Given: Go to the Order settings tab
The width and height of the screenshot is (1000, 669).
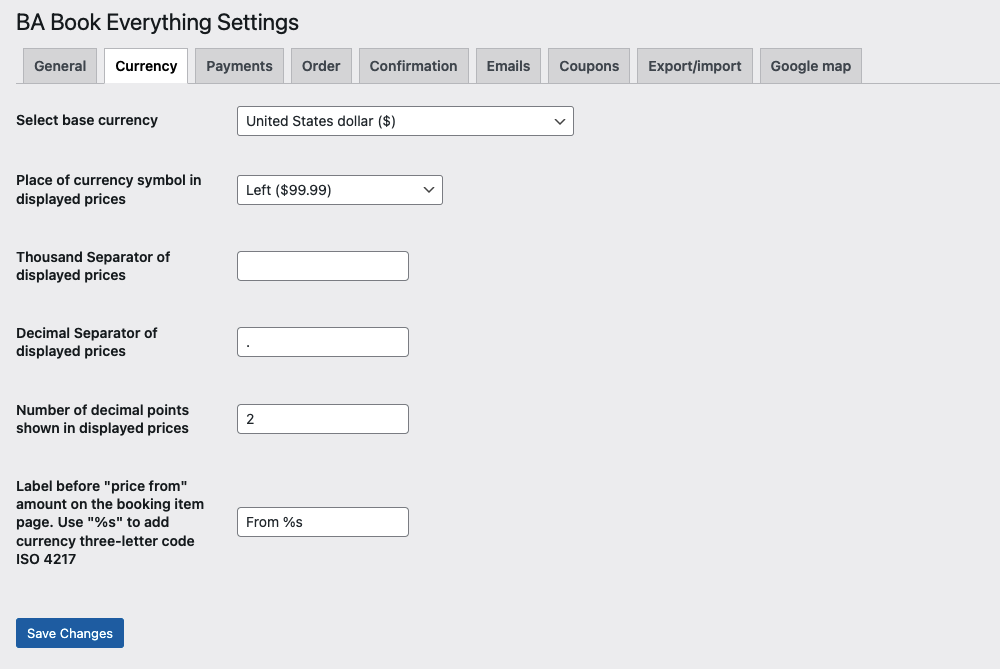Looking at the screenshot, I should click(321, 66).
